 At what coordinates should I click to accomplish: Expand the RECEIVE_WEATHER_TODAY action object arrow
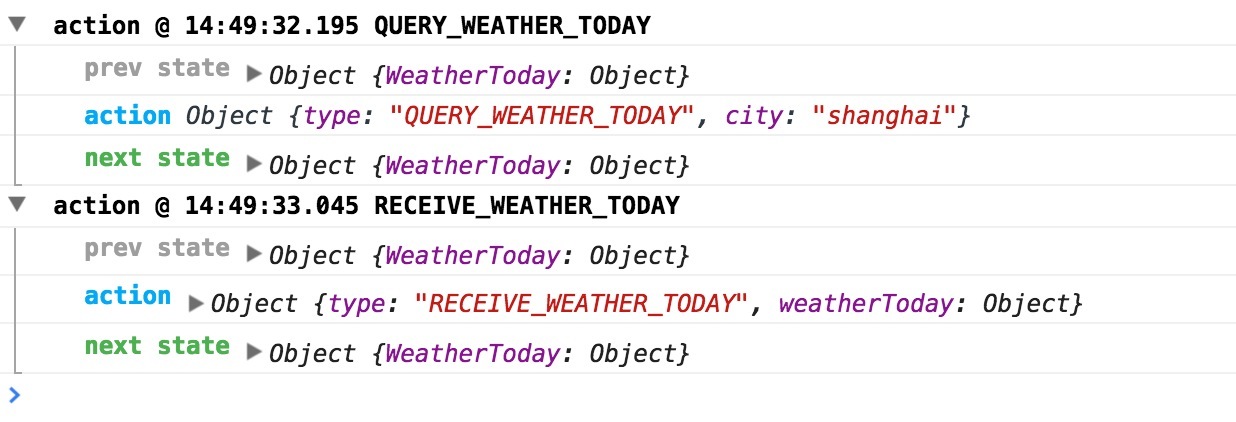(196, 301)
